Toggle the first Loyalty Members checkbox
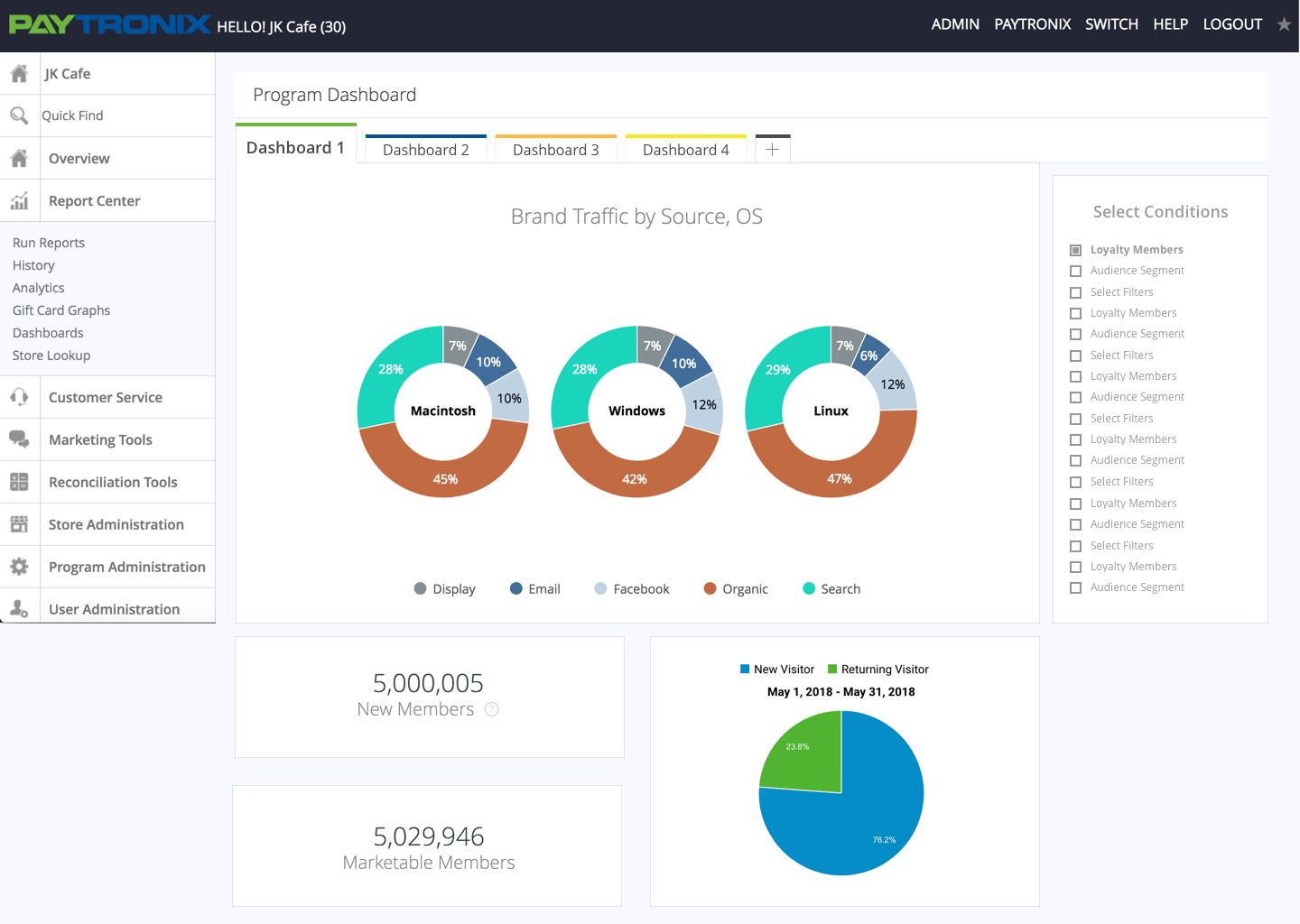The height and width of the screenshot is (924, 1300). [1075, 250]
